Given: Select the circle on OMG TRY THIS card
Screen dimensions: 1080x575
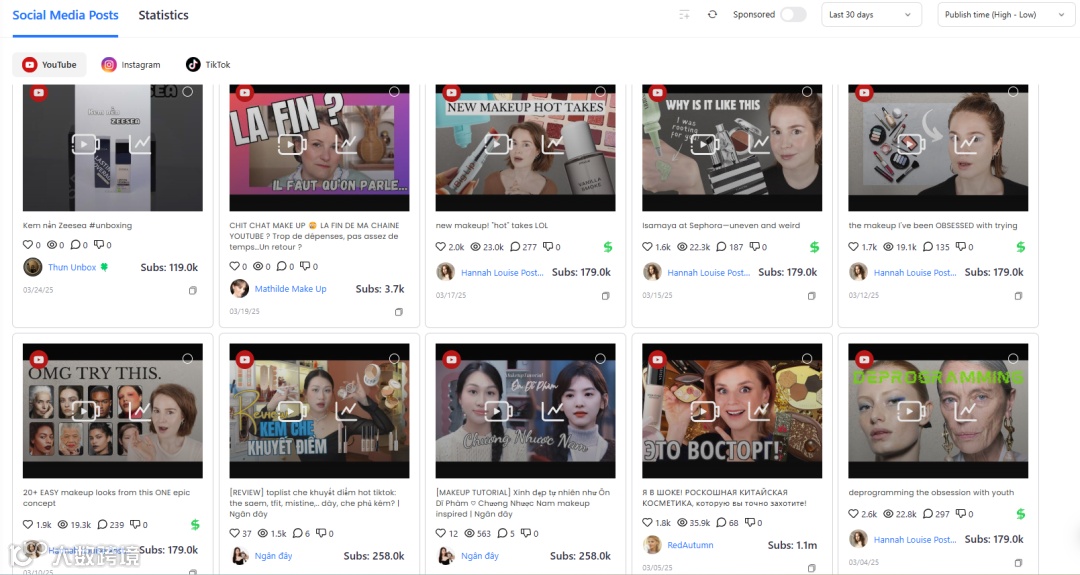Looking at the screenshot, I should point(187,359).
